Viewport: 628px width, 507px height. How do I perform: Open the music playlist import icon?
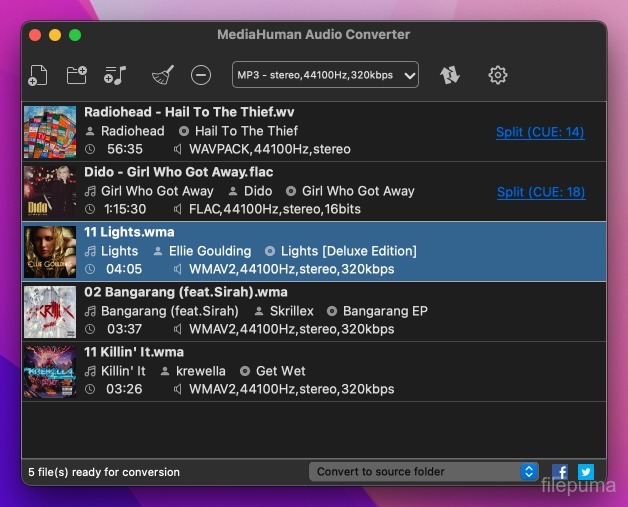(x=115, y=75)
